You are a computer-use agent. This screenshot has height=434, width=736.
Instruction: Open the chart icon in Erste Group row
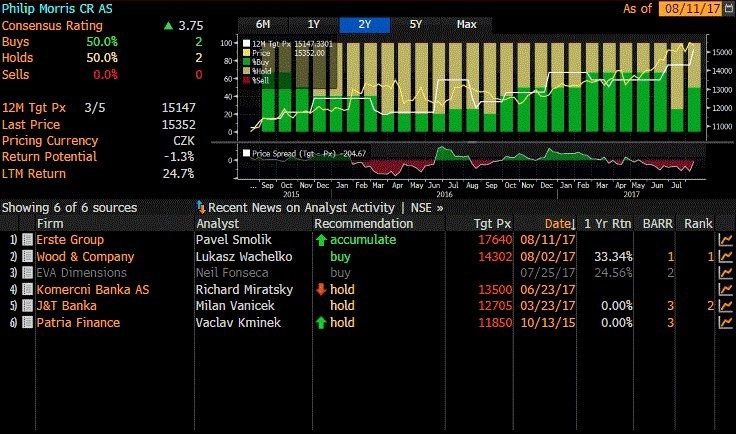click(x=725, y=240)
